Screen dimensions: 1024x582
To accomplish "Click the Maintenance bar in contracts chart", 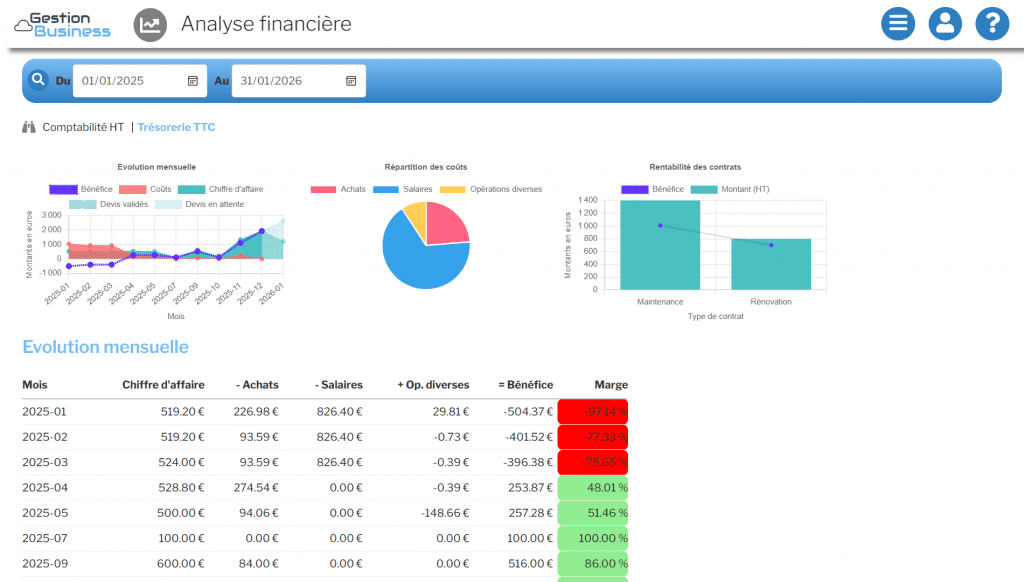I will click(659, 245).
